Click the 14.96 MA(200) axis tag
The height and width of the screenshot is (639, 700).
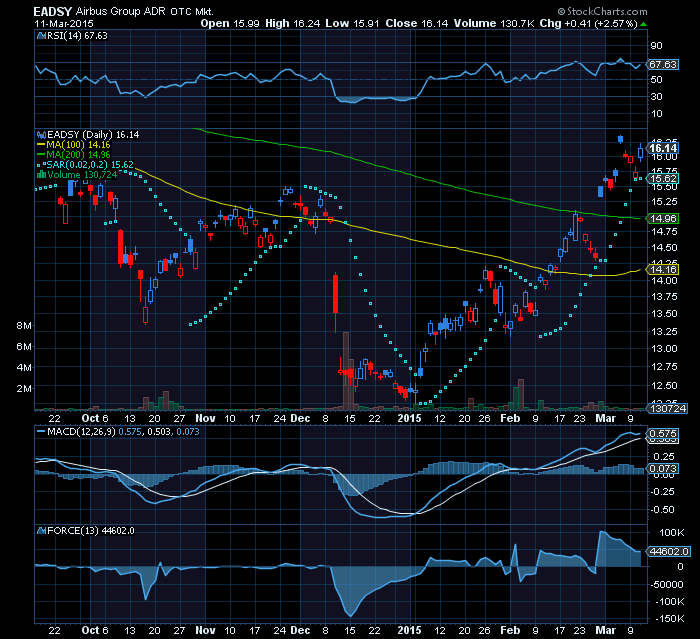click(x=662, y=218)
